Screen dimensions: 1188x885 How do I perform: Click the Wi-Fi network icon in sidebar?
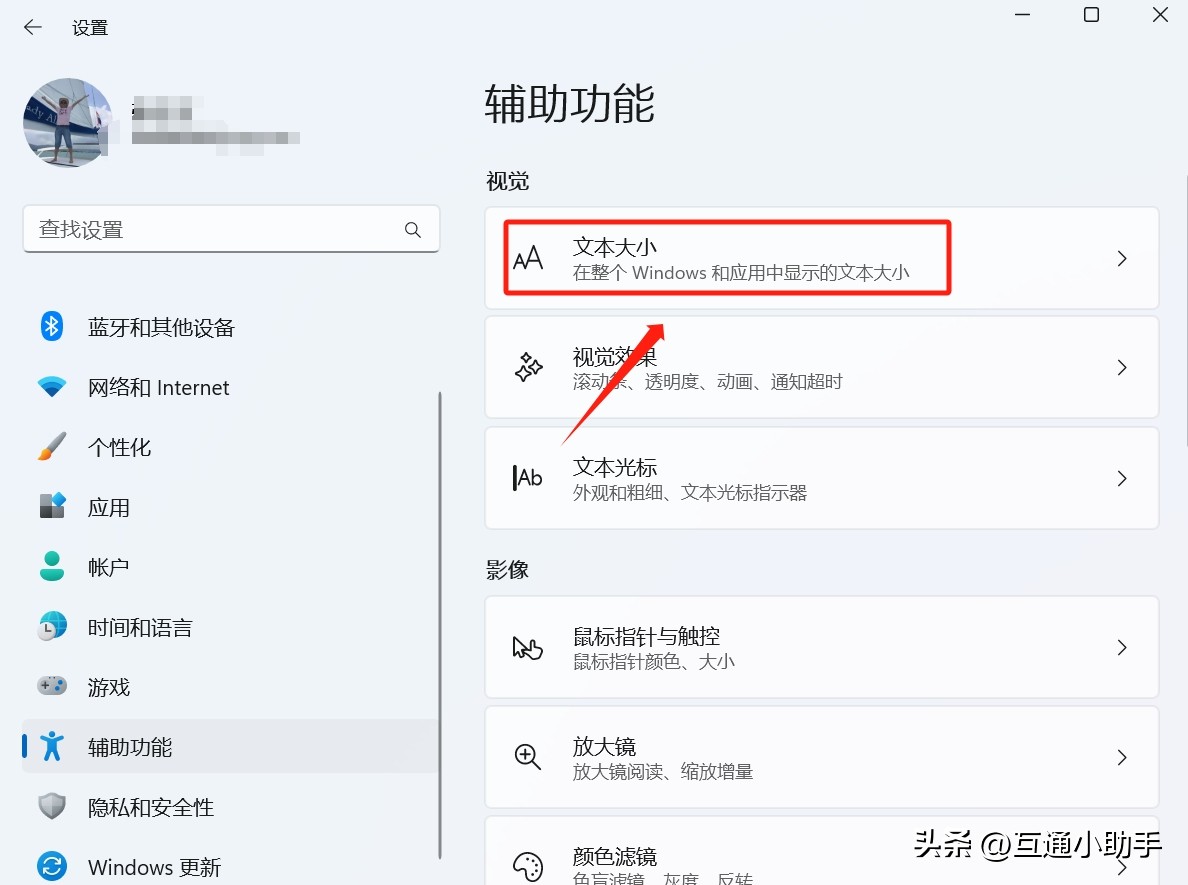tap(52, 386)
